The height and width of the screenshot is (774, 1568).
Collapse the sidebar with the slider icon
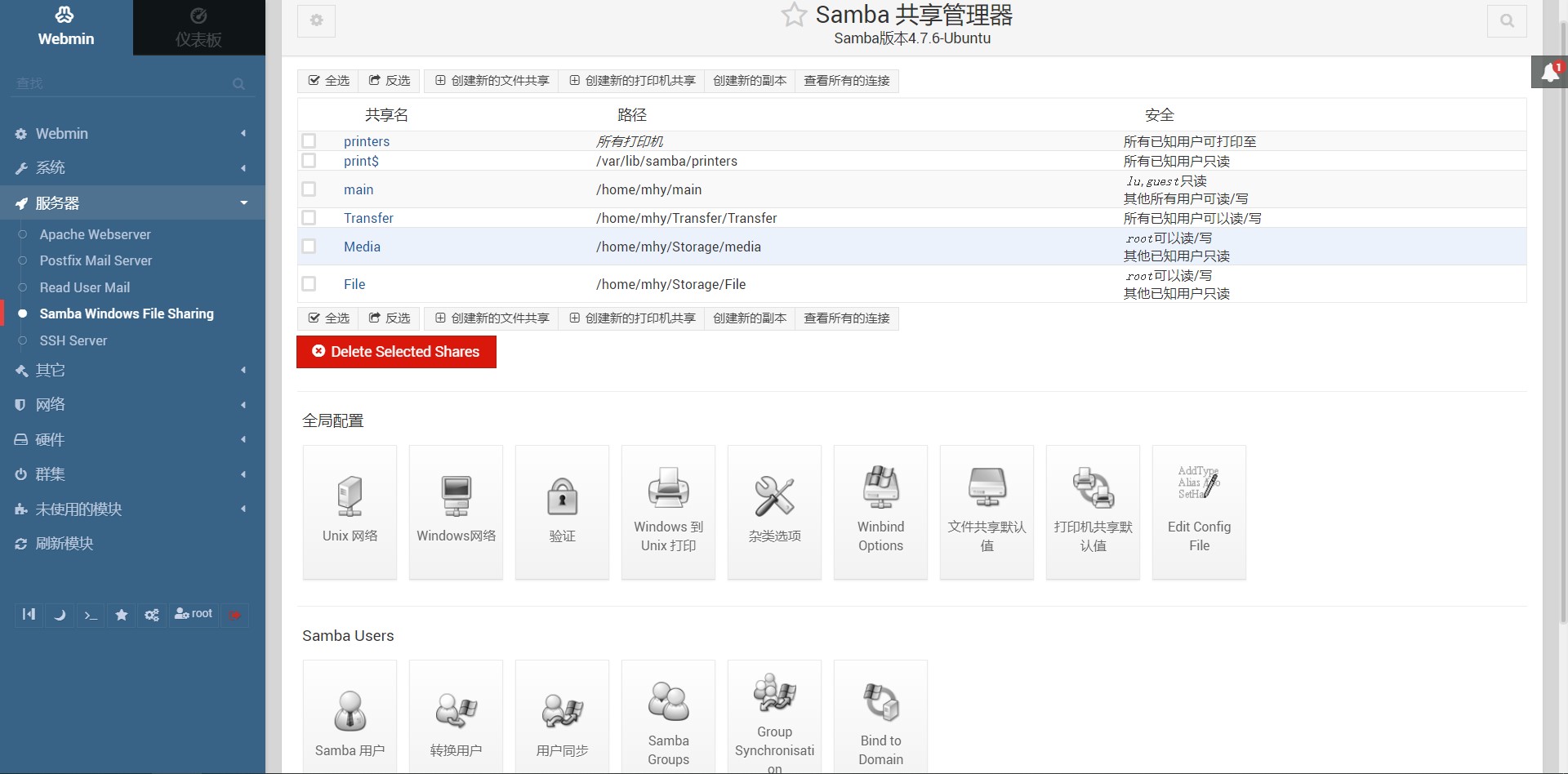tap(29, 614)
